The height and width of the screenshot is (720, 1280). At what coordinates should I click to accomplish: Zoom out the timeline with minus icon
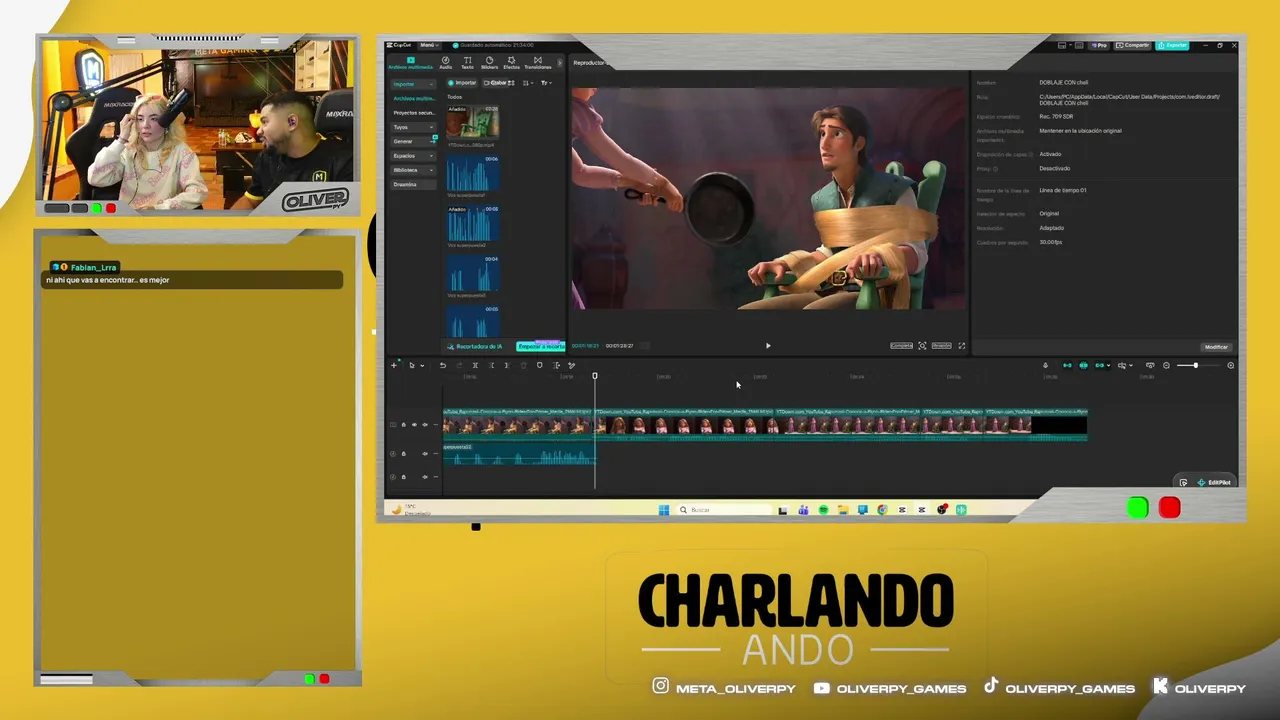click(x=1167, y=365)
